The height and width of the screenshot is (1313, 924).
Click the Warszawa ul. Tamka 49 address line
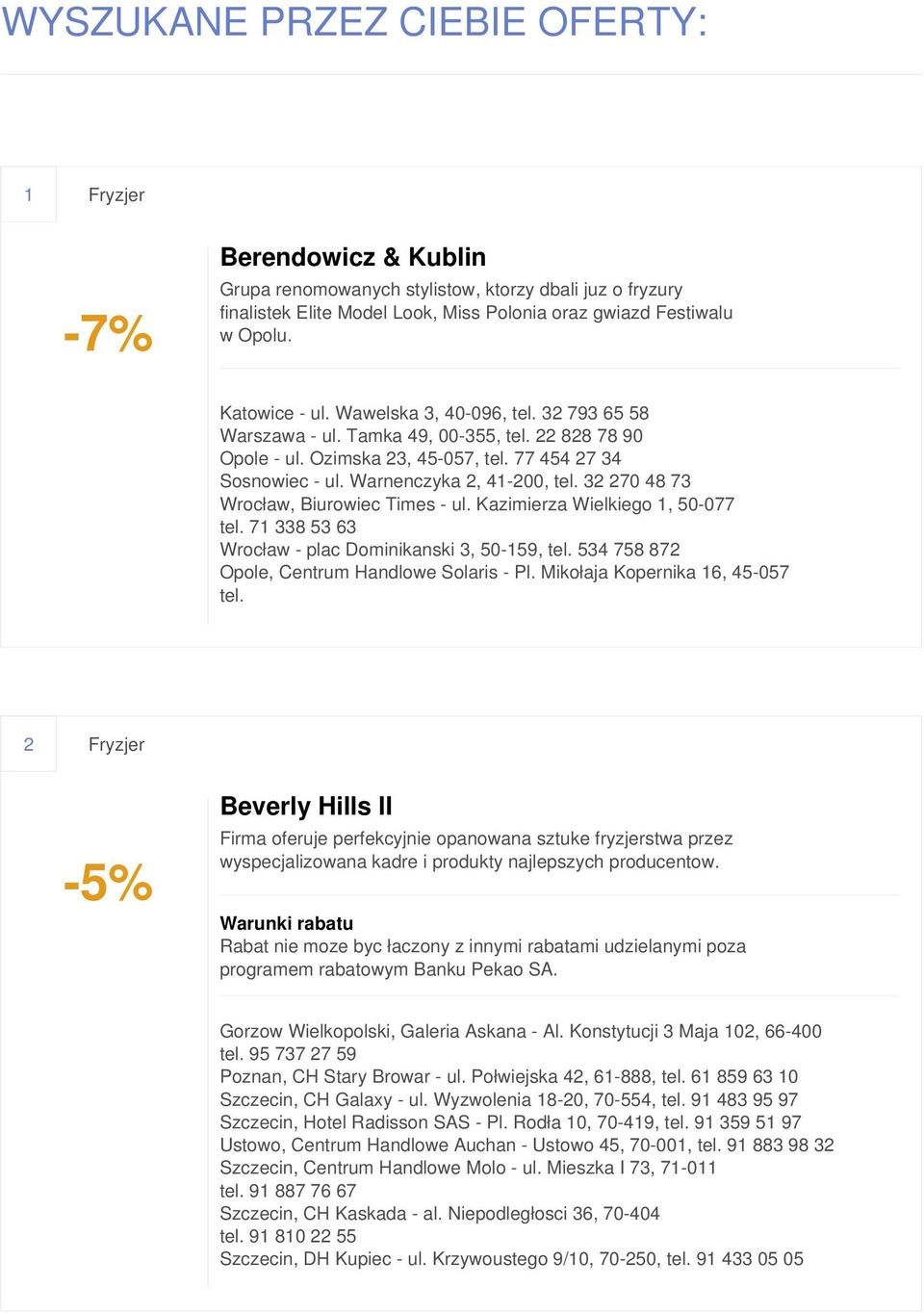tap(431, 435)
